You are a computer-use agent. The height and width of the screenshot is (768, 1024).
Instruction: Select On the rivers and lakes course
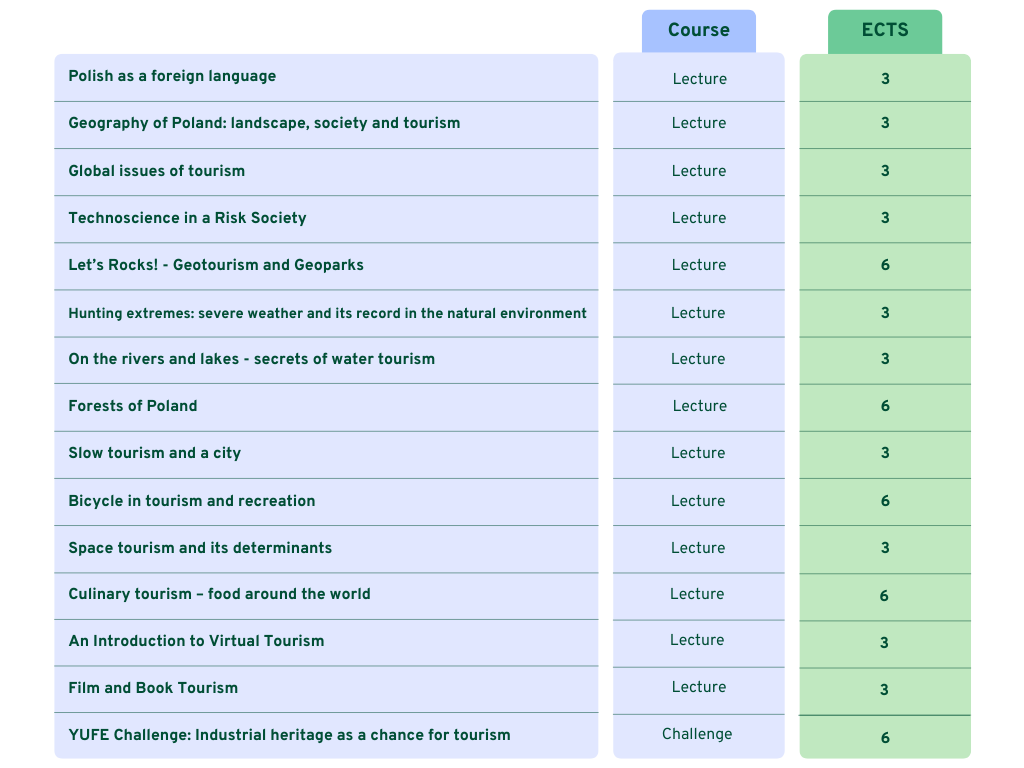(251, 359)
